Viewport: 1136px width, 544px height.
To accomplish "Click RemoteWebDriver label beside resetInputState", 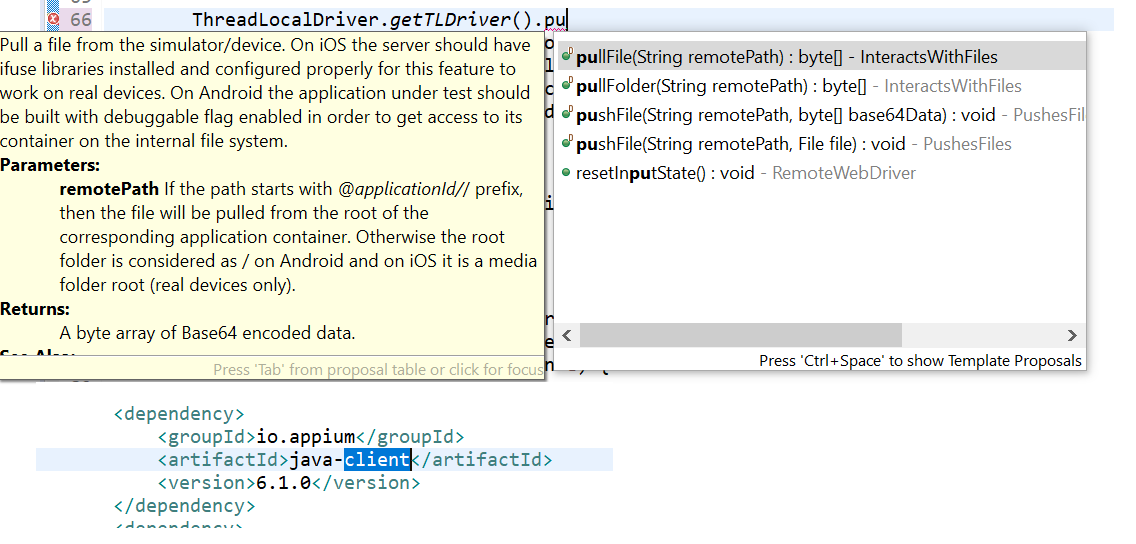I will coord(844,173).
